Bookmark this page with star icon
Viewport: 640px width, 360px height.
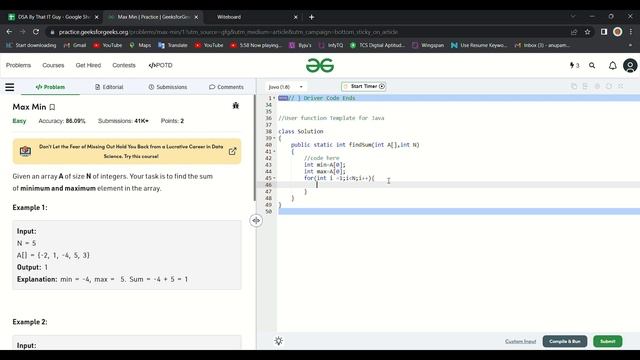[x=587, y=31]
